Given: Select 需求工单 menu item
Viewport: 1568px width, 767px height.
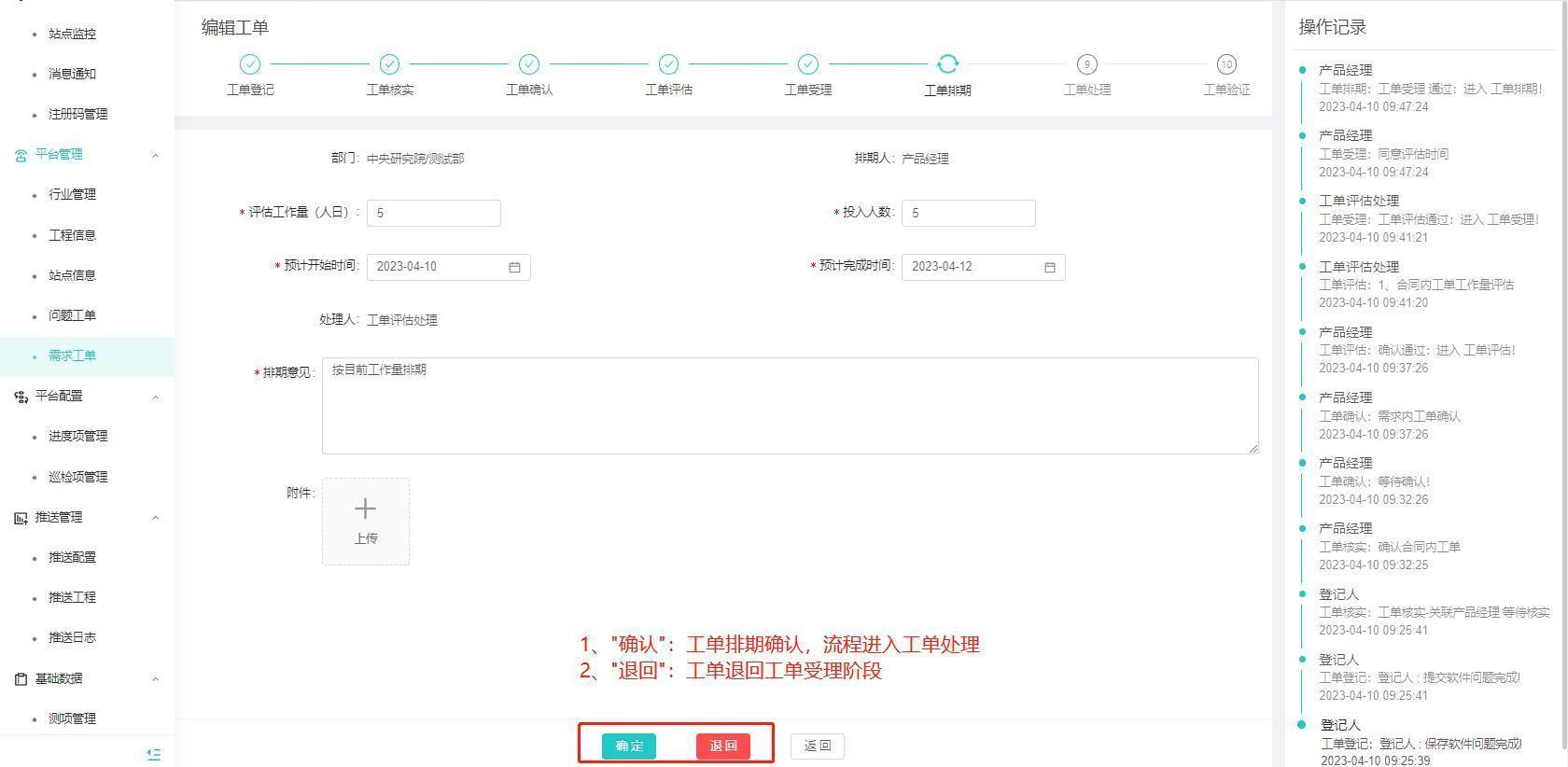Looking at the screenshot, I should (72, 356).
